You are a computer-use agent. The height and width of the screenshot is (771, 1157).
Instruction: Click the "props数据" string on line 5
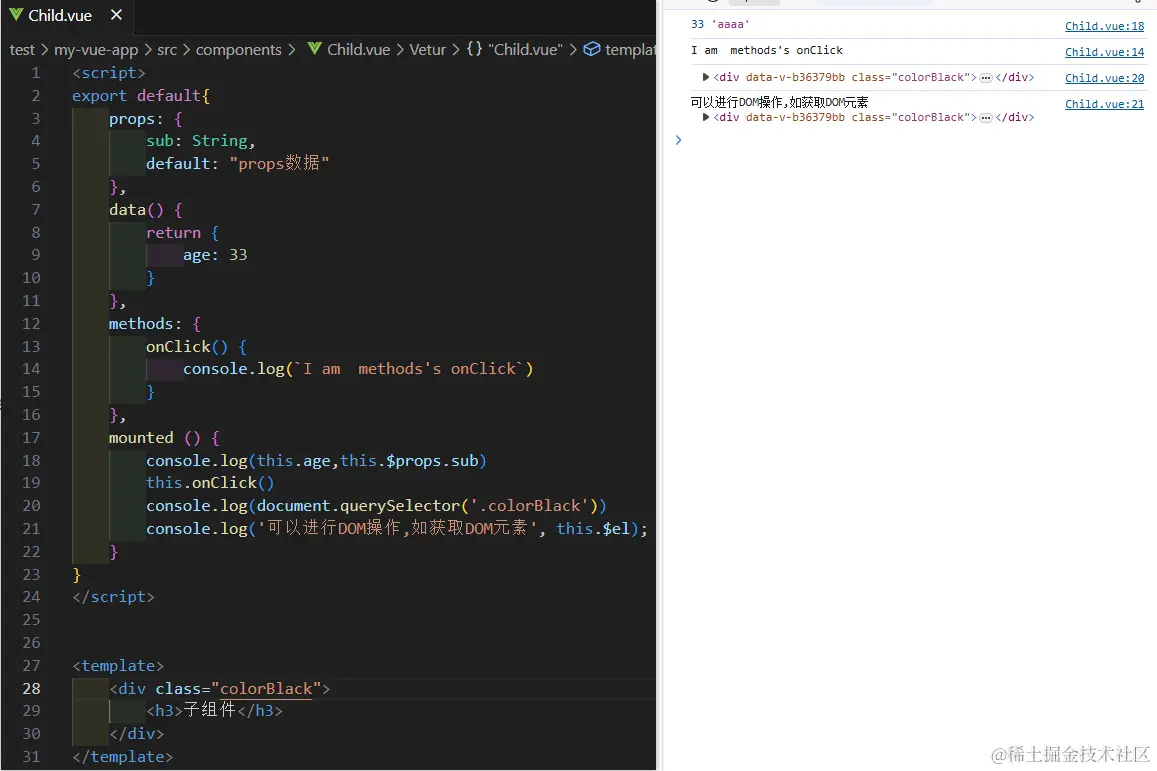279,163
